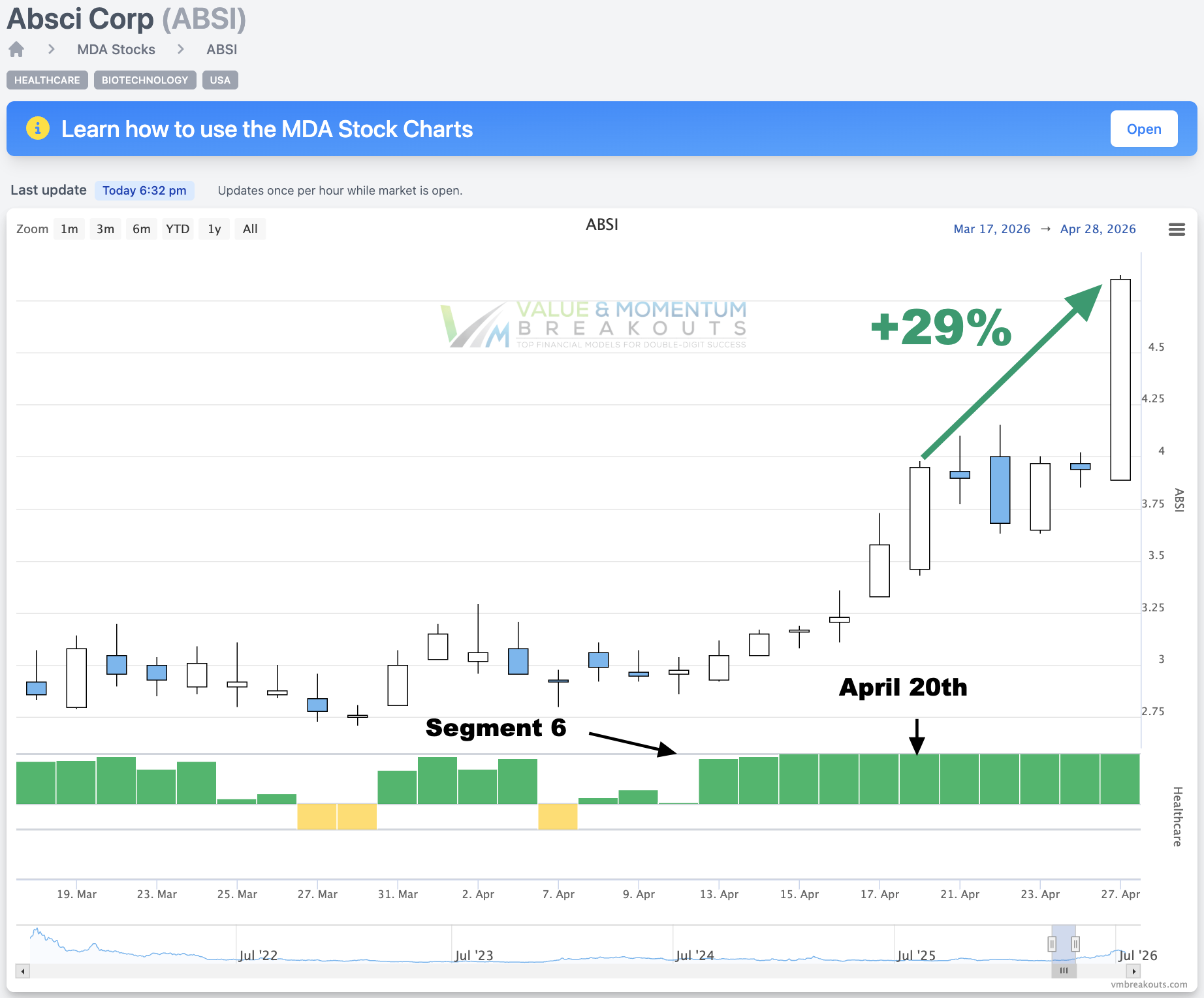Grab the right navigator range handle

coord(1075,944)
